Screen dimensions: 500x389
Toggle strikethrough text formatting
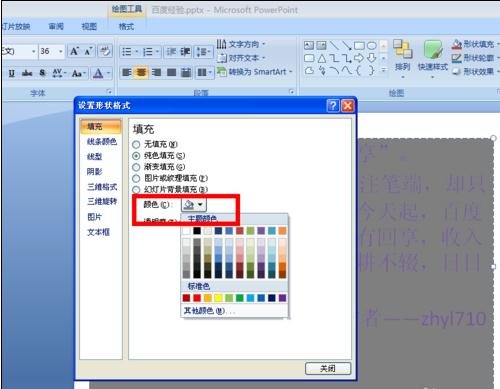[x=27, y=73]
